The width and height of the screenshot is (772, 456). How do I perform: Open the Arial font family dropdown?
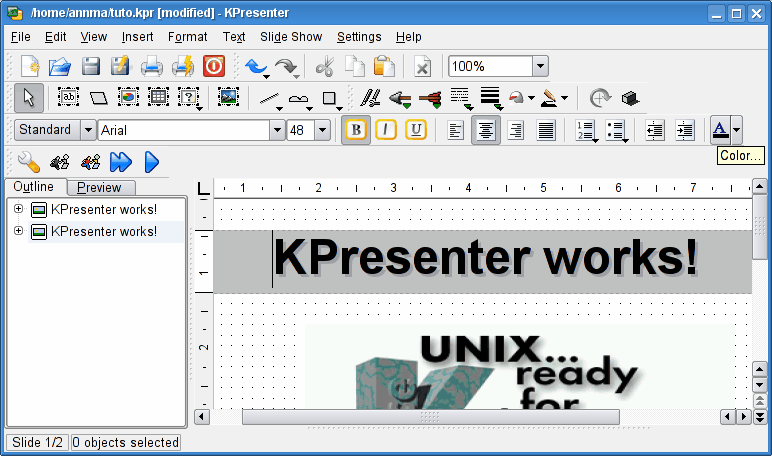[x=277, y=130]
